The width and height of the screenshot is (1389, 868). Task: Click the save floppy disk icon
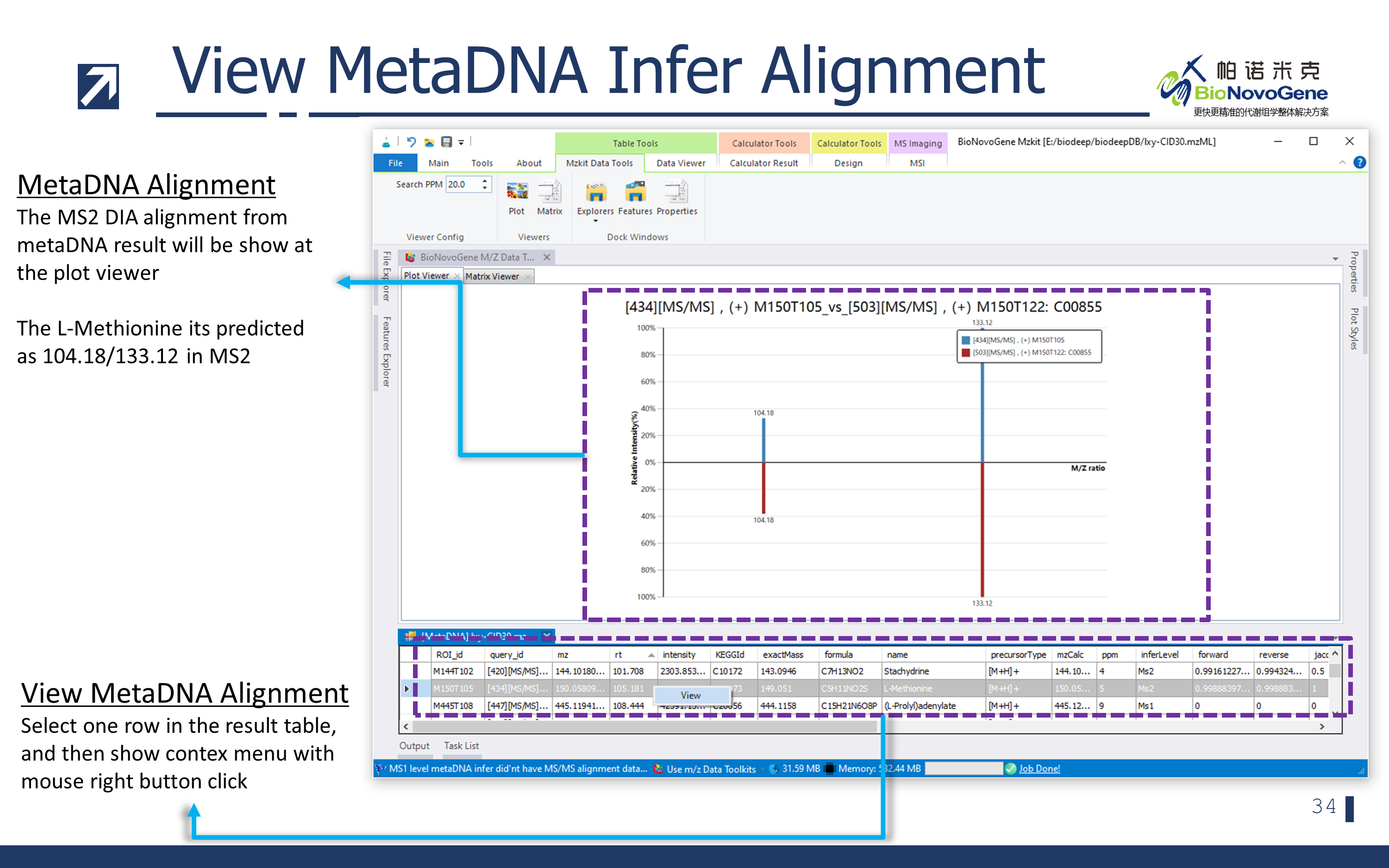coord(446,142)
